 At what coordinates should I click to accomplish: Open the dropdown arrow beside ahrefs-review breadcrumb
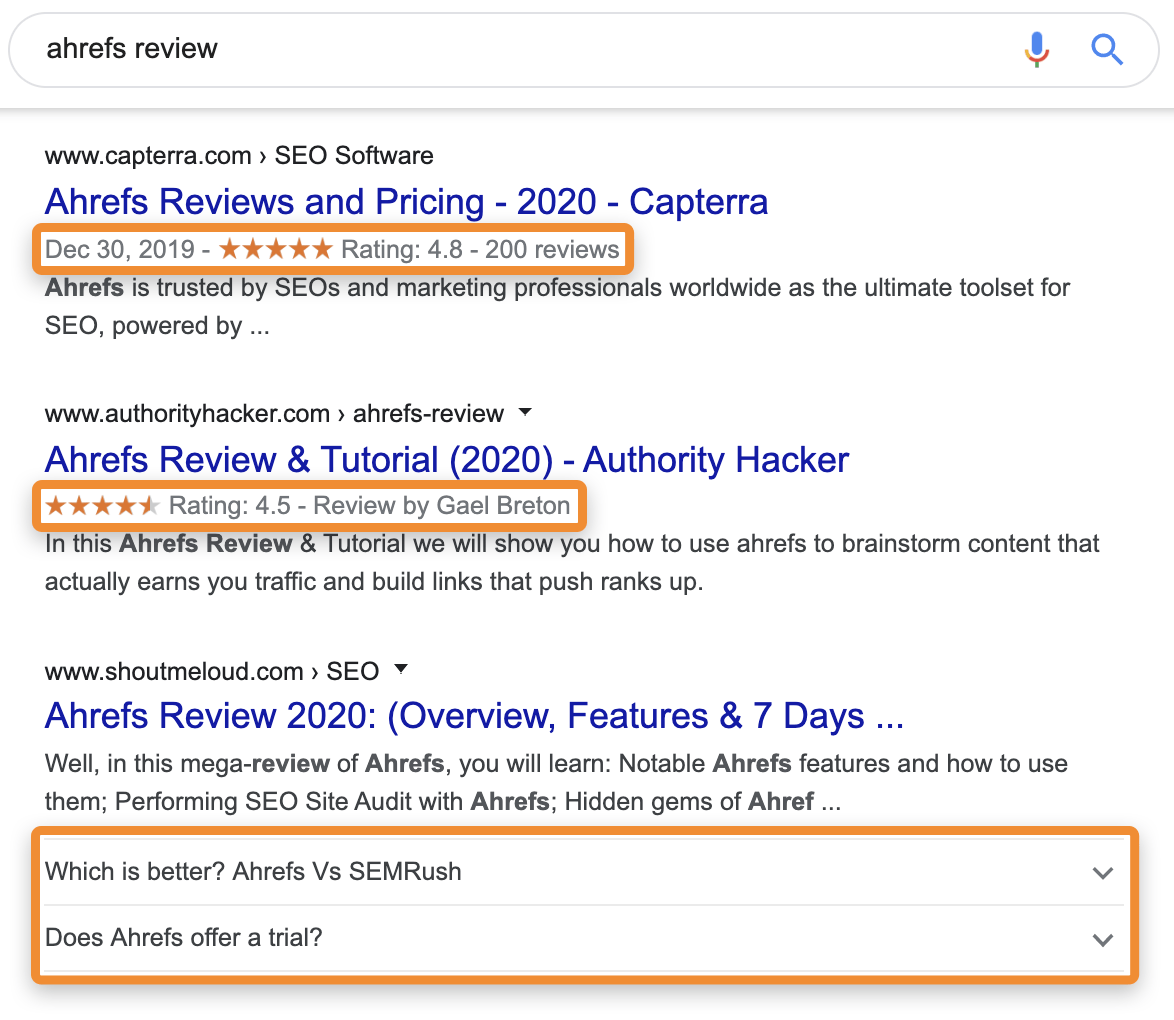pyautogui.click(x=525, y=412)
